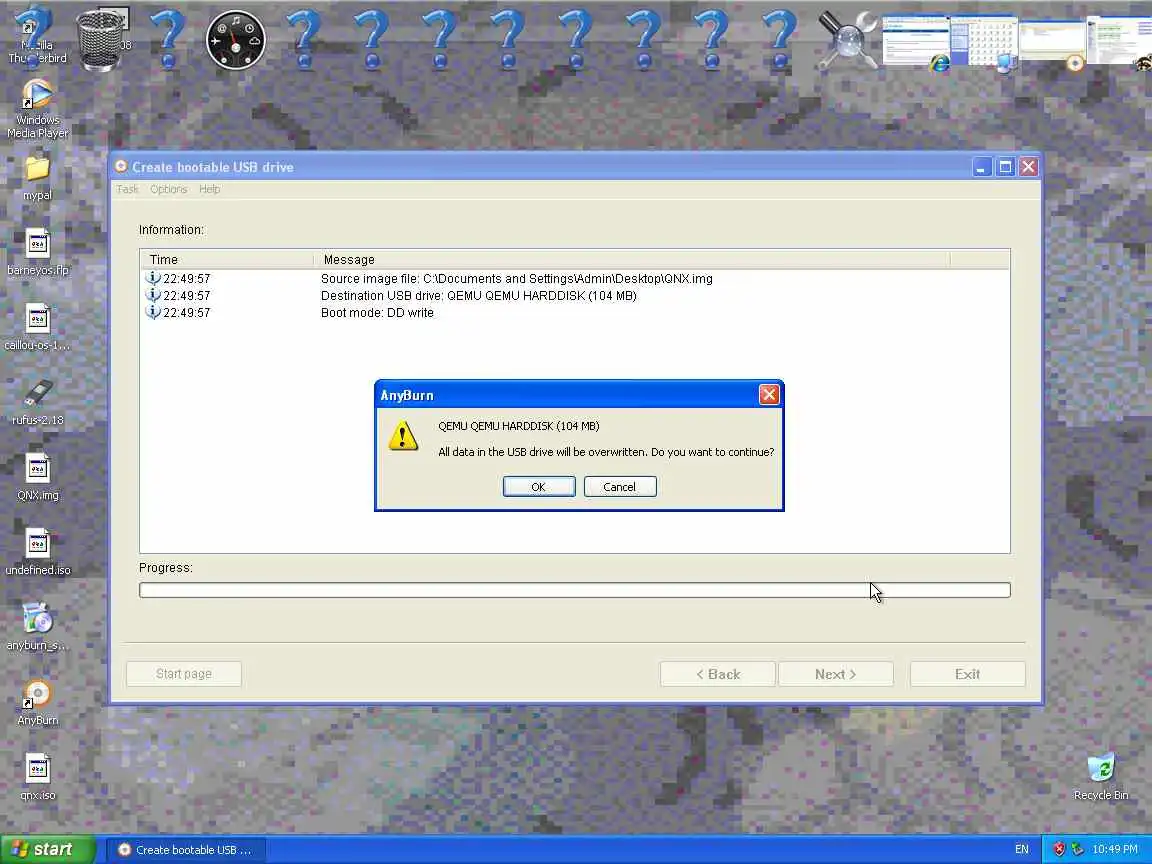The width and height of the screenshot is (1152, 864).
Task: Select the mypal folder icon
Action: tap(37, 178)
